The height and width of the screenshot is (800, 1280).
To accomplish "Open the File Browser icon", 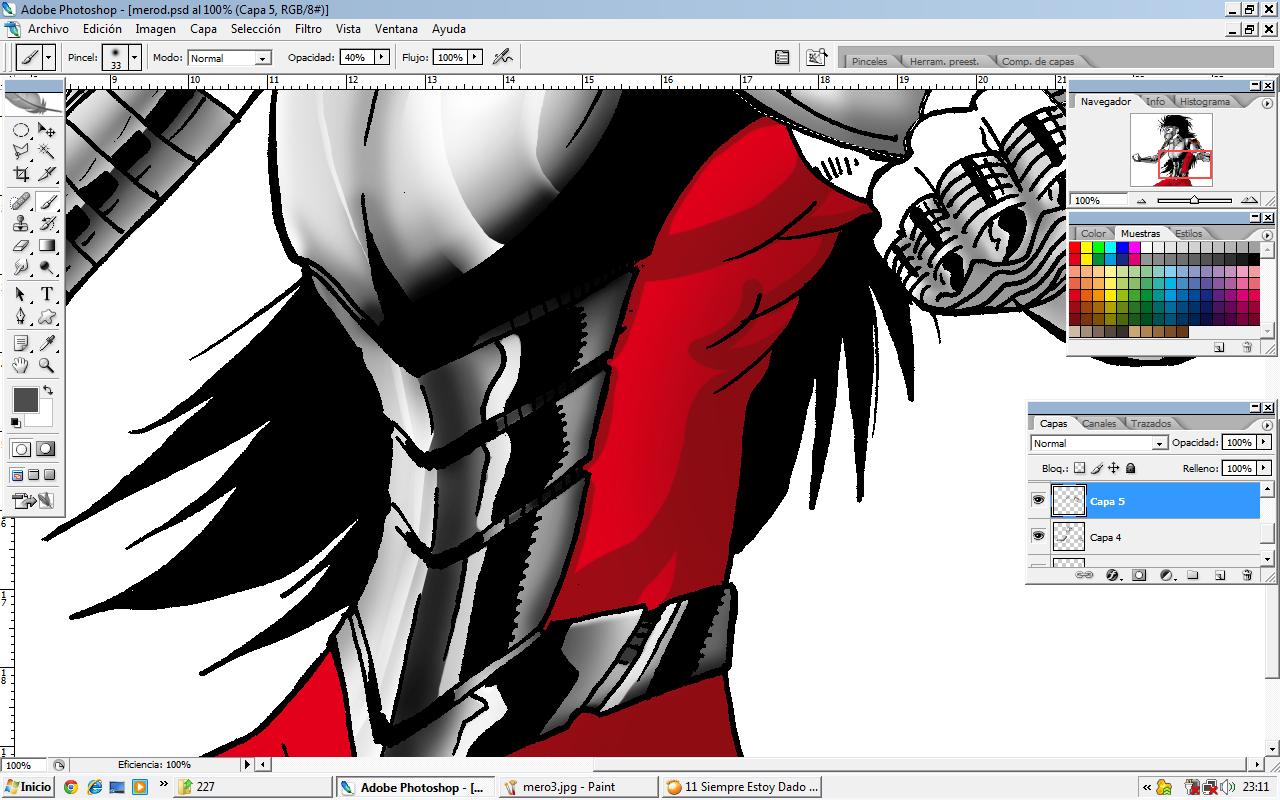I will pyautogui.click(x=817, y=57).
